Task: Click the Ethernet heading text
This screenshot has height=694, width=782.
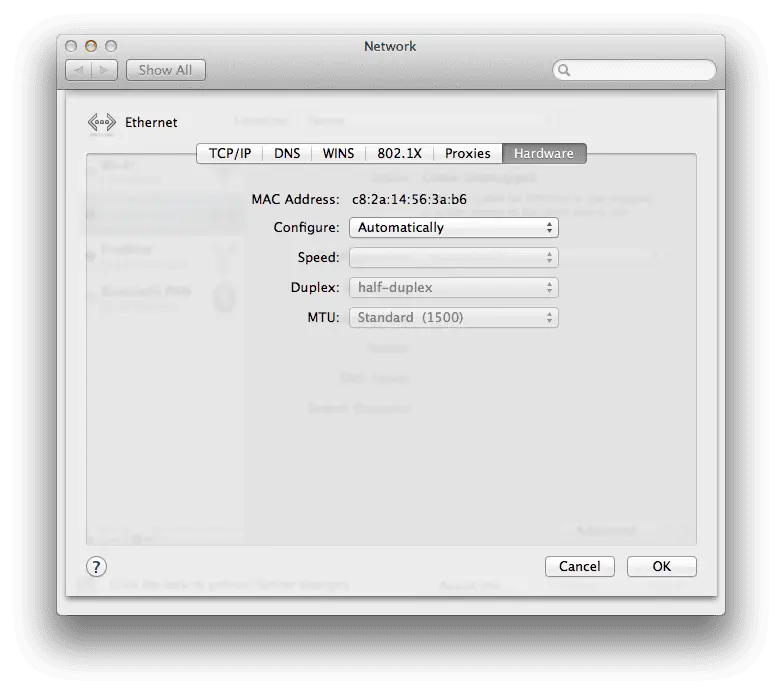Action: coord(151,122)
